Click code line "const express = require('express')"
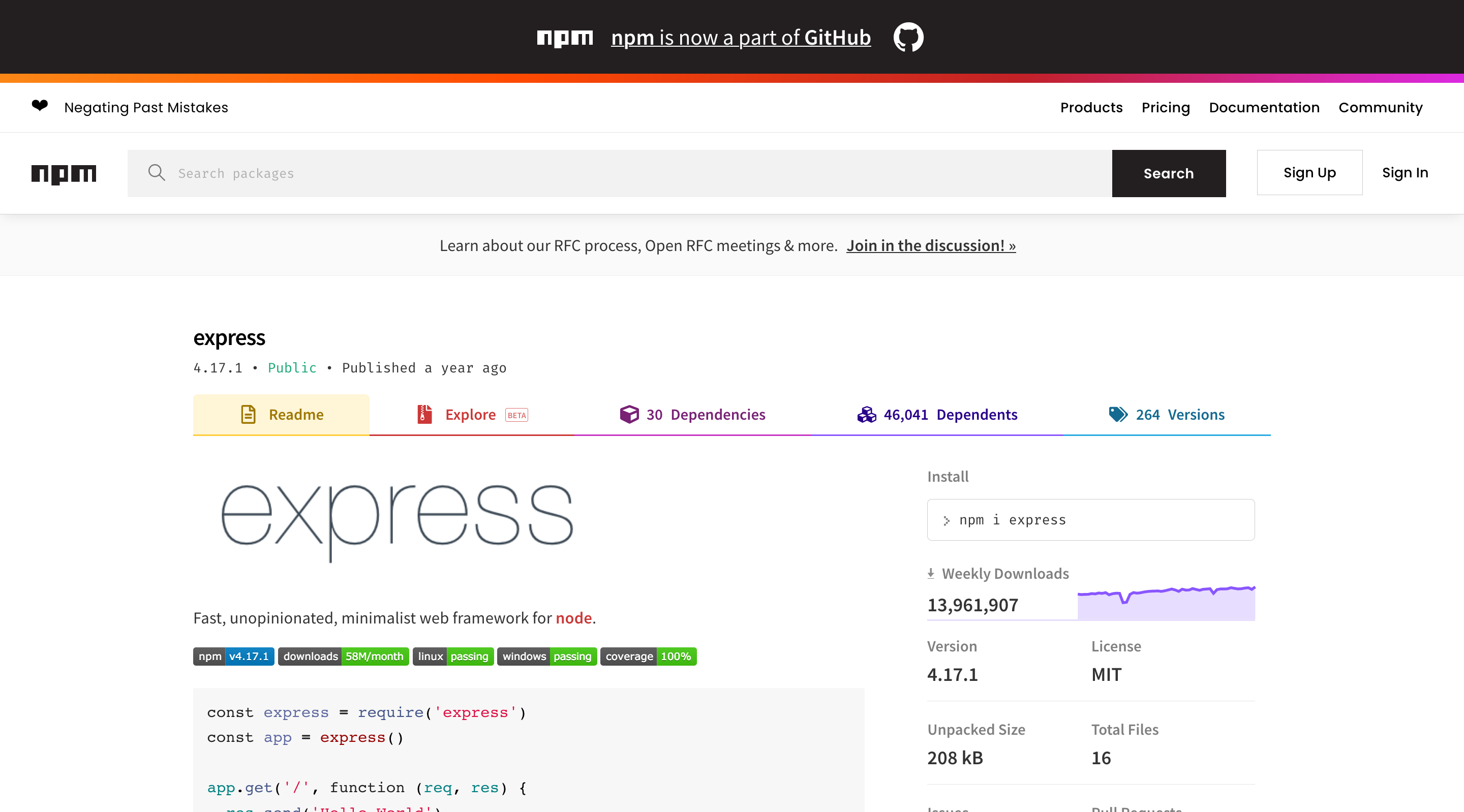The width and height of the screenshot is (1464, 812). coord(367,712)
